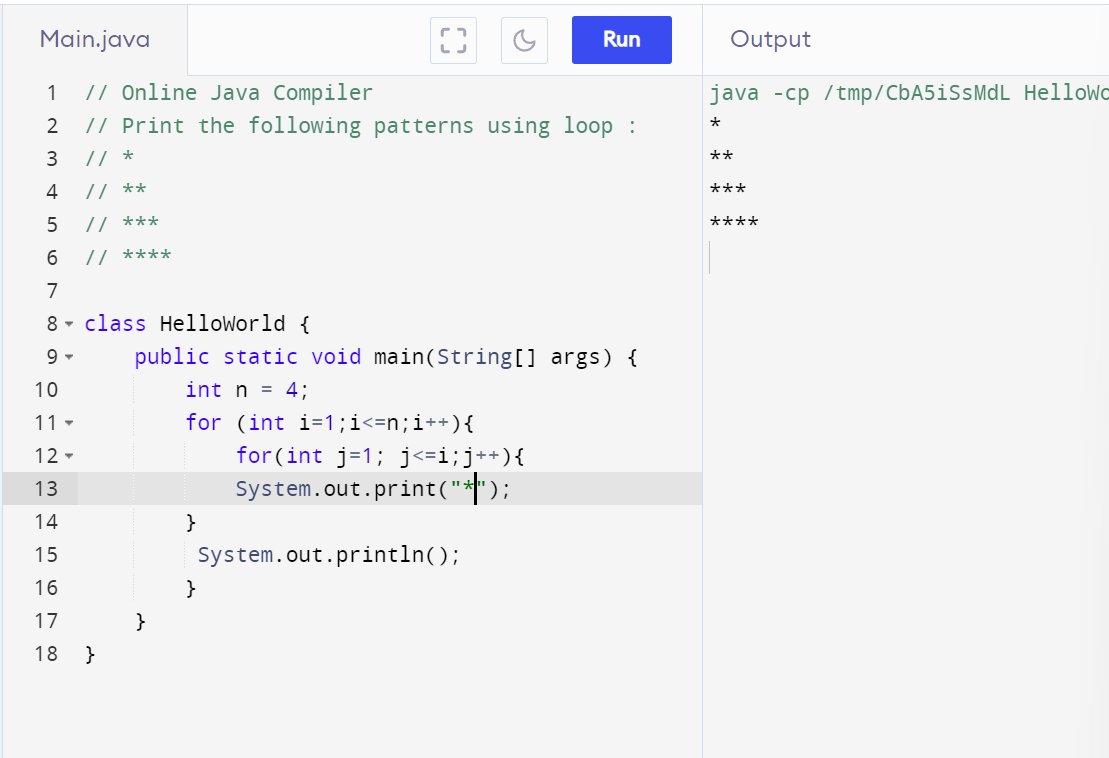Click the '// ***' comment on line 5
This screenshot has height=758, width=1109.
point(122,225)
